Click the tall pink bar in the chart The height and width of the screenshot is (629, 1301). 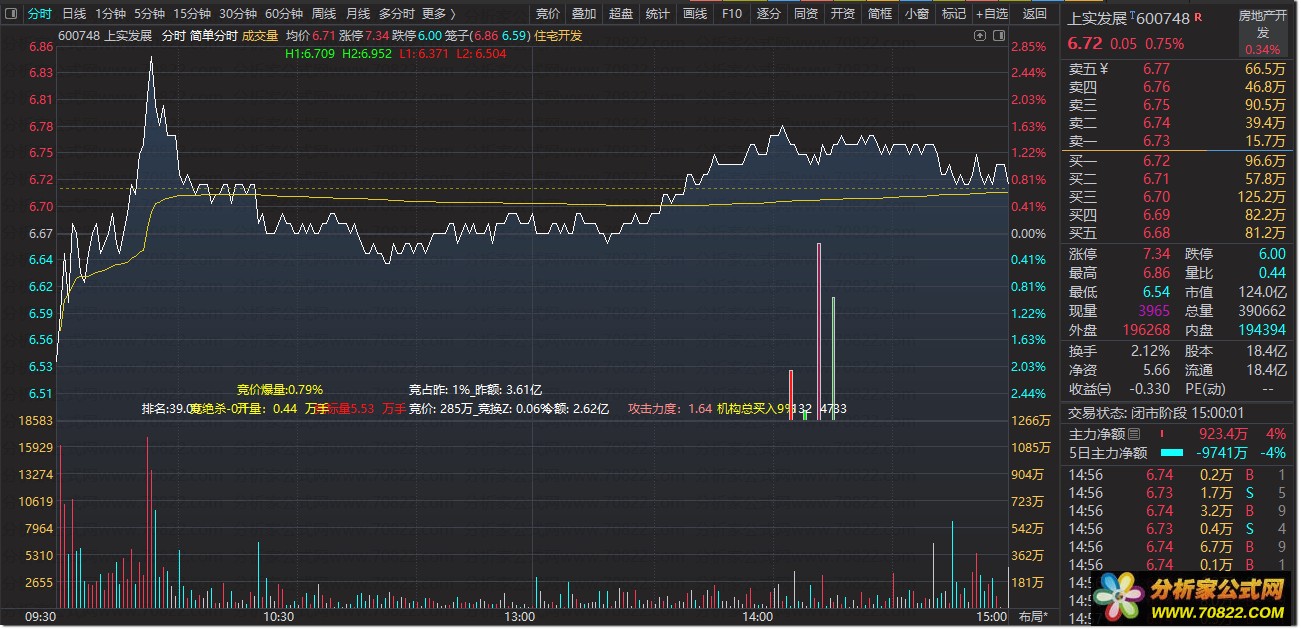(x=819, y=331)
